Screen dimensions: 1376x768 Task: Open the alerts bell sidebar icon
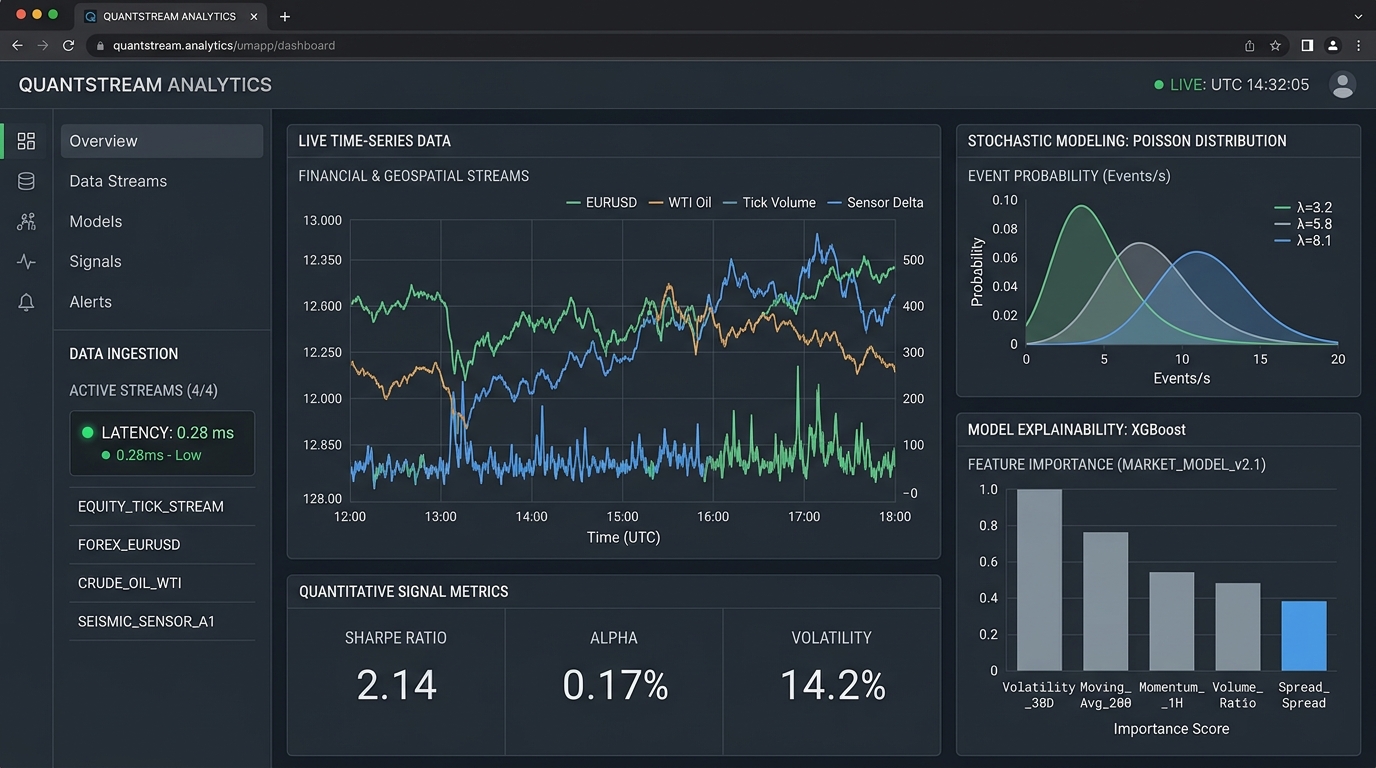point(26,302)
